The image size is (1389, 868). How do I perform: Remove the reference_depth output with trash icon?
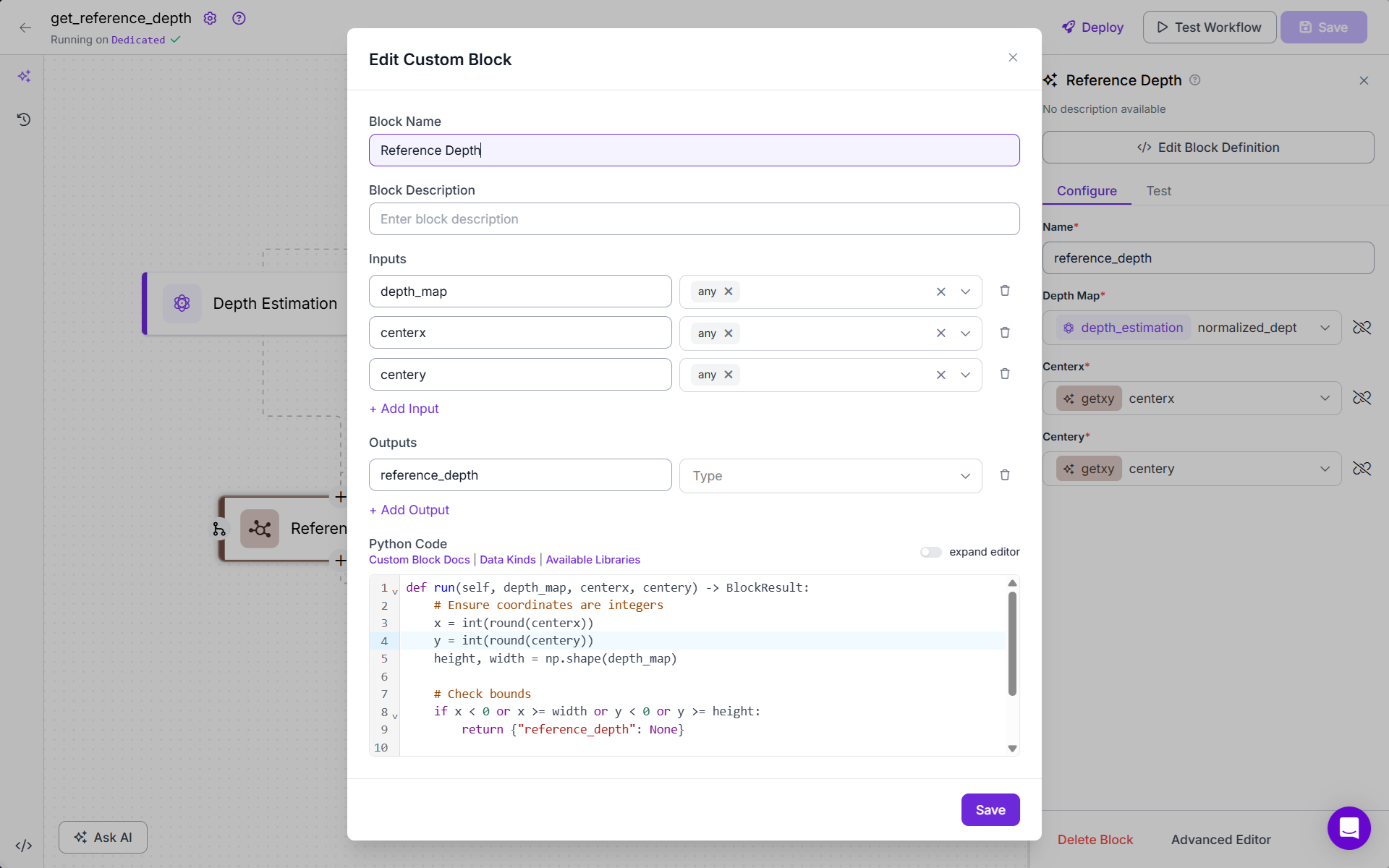(1005, 475)
